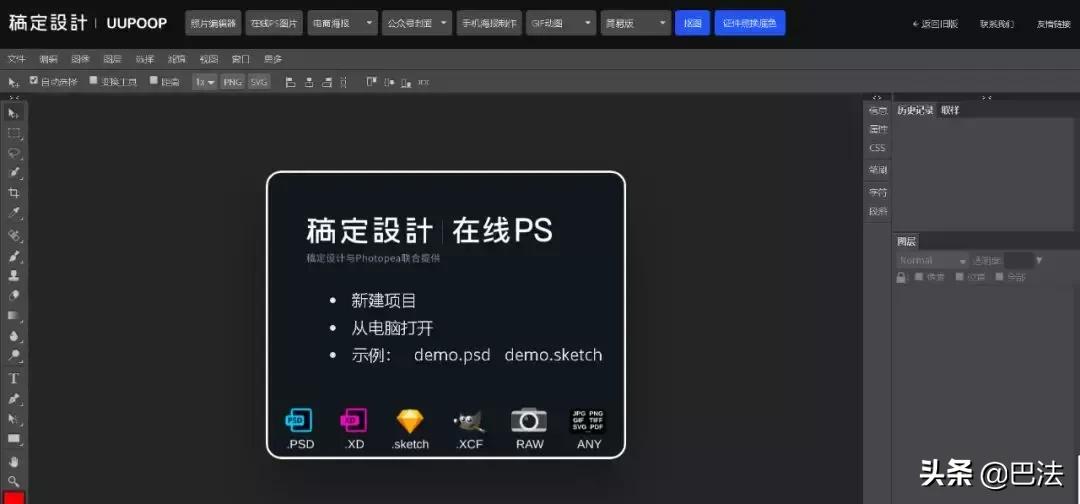
Task: Toggle the 位置 lock checkbox
Action: point(959,277)
